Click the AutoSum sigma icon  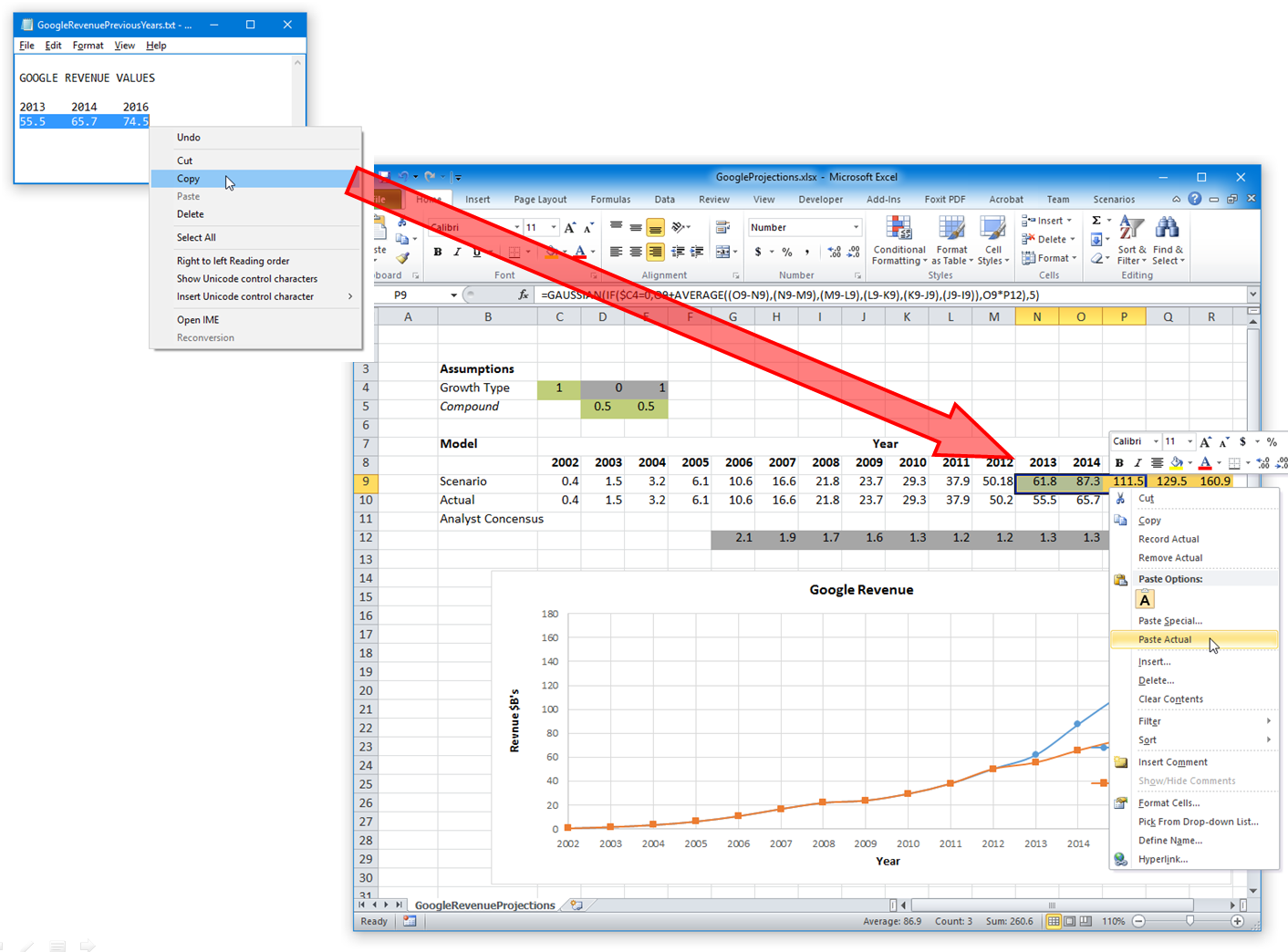(1096, 221)
